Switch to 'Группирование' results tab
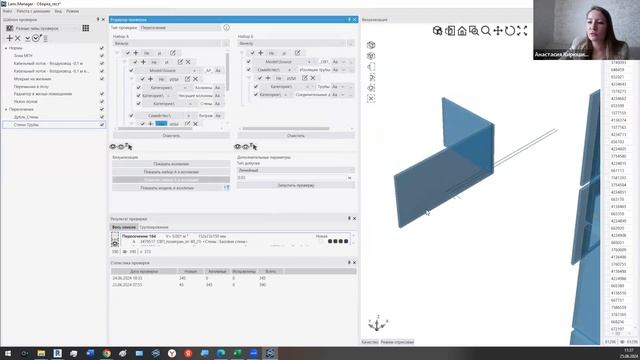The image size is (640, 360). coord(153,227)
